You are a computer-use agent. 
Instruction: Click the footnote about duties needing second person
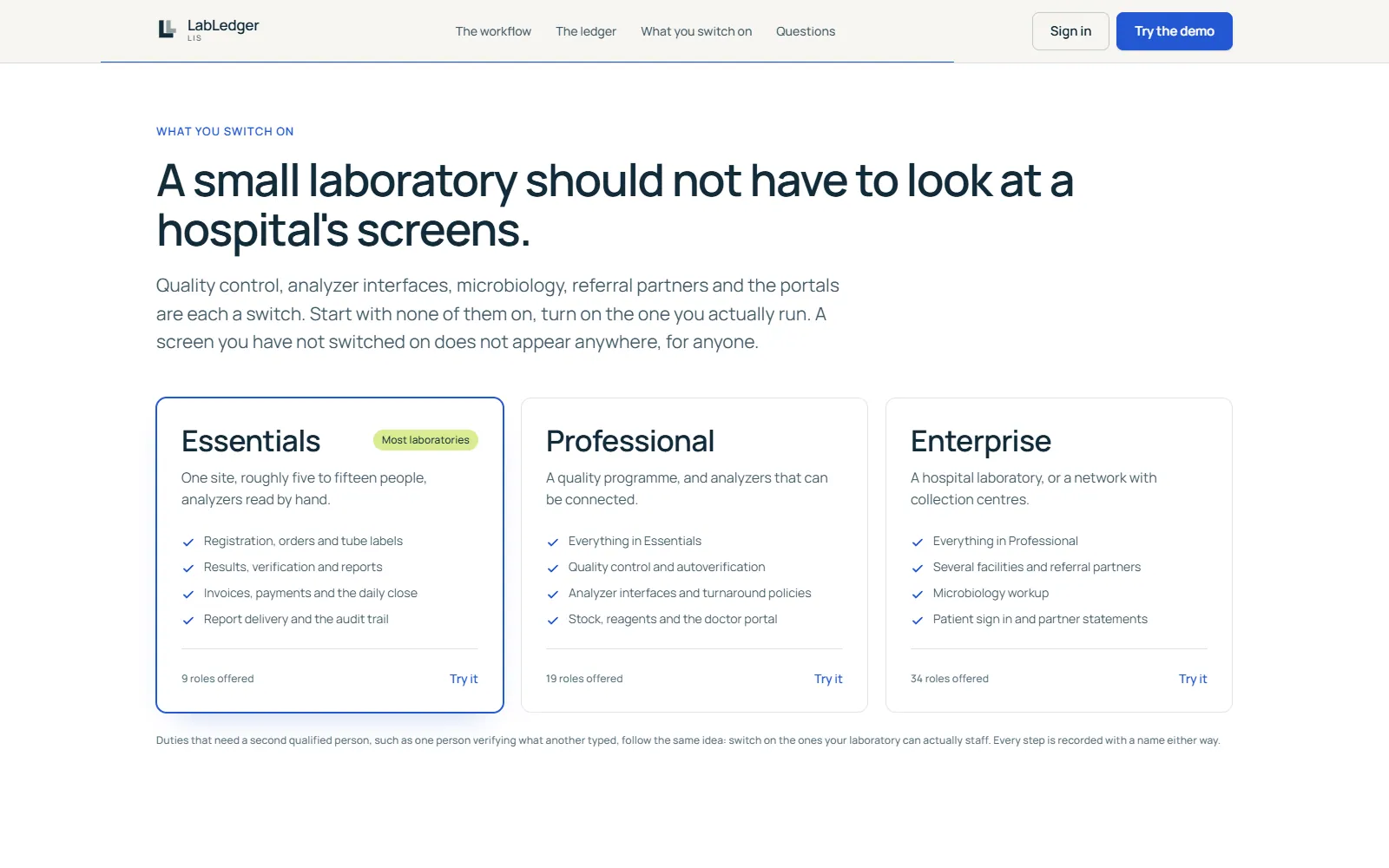[x=688, y=740]
